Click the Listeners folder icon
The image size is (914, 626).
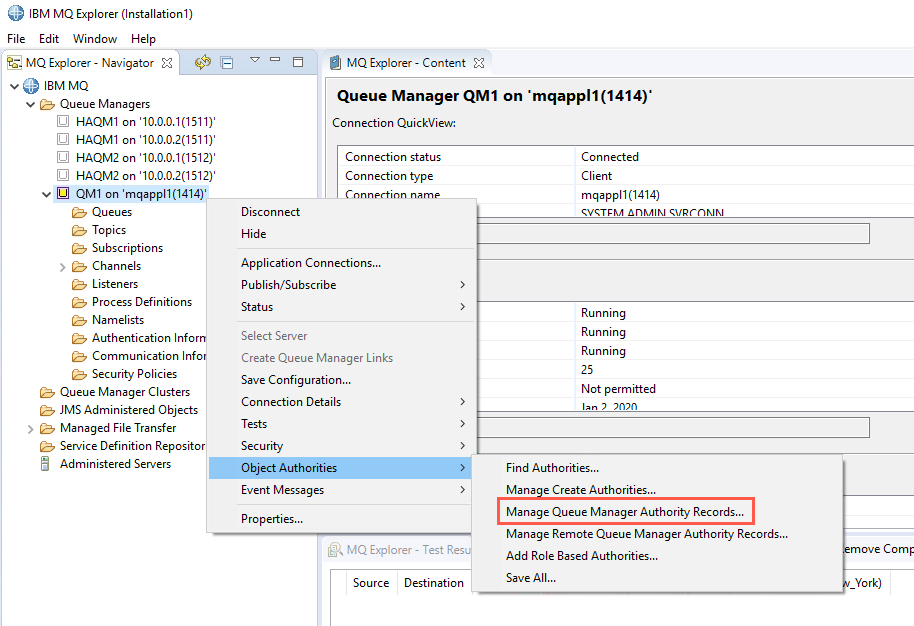click(79, 285)
